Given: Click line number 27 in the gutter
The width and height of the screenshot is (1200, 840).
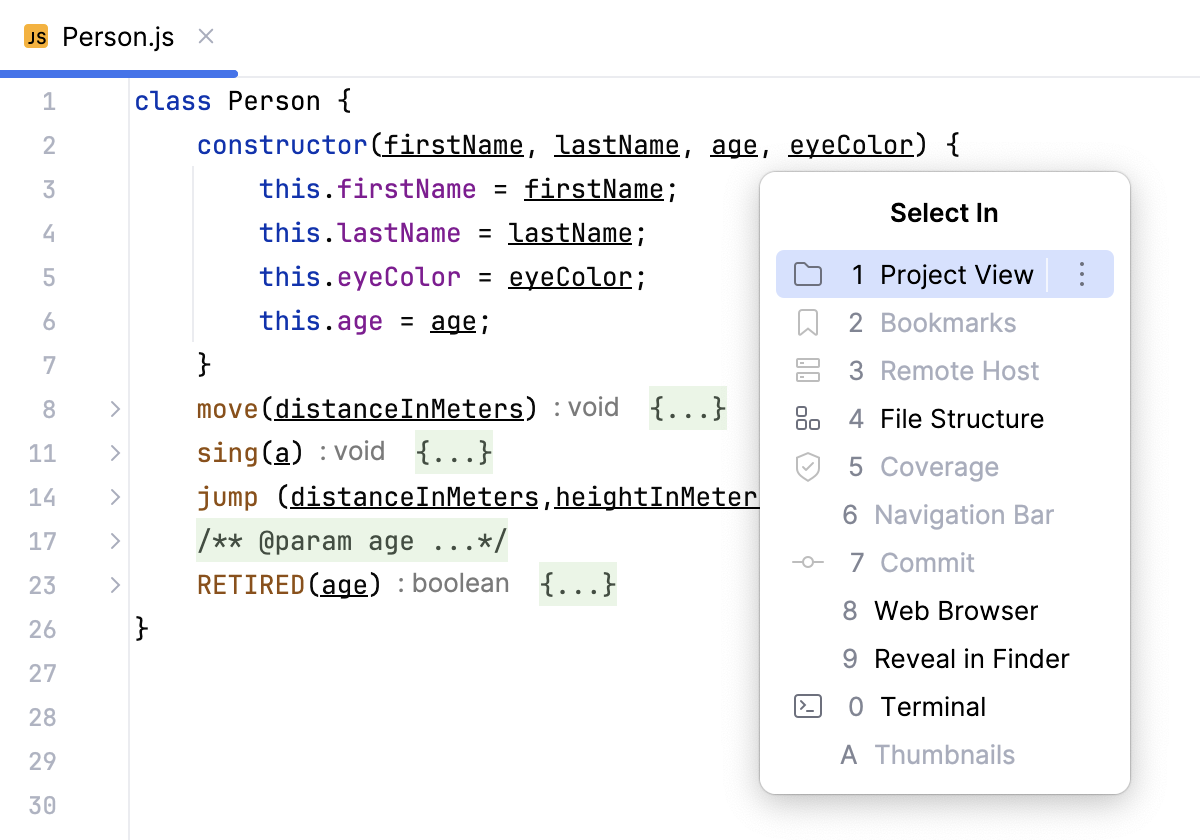Looking at the screenshot, I should coord(42,673).
